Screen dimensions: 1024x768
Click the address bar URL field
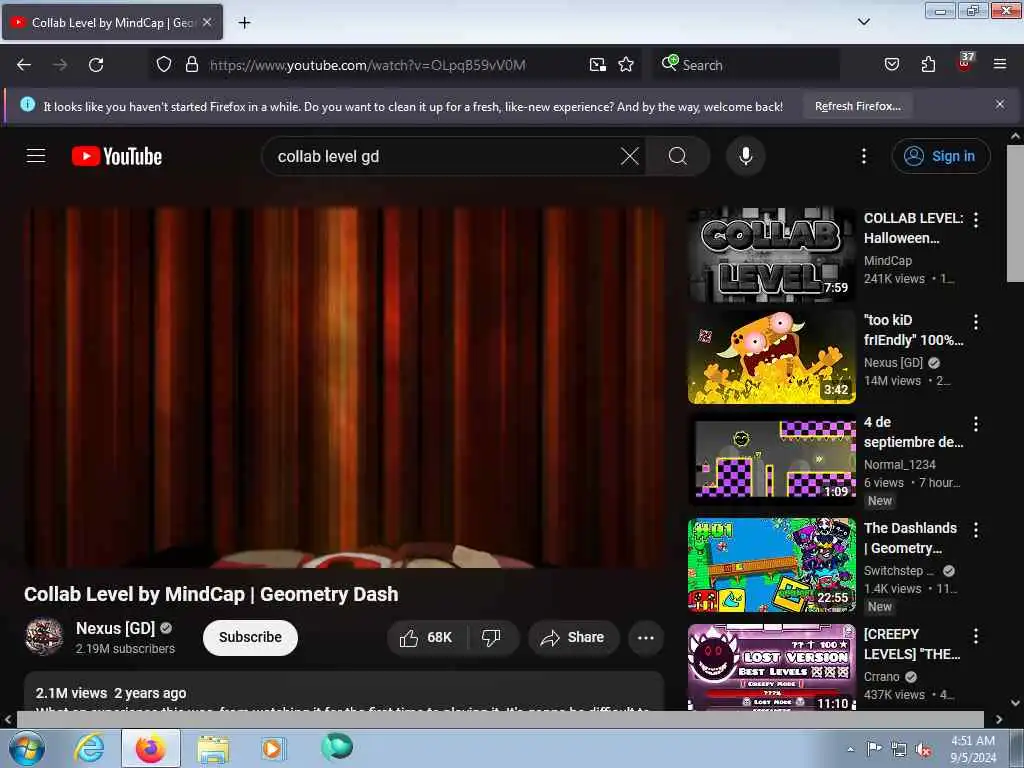point(367,65)
